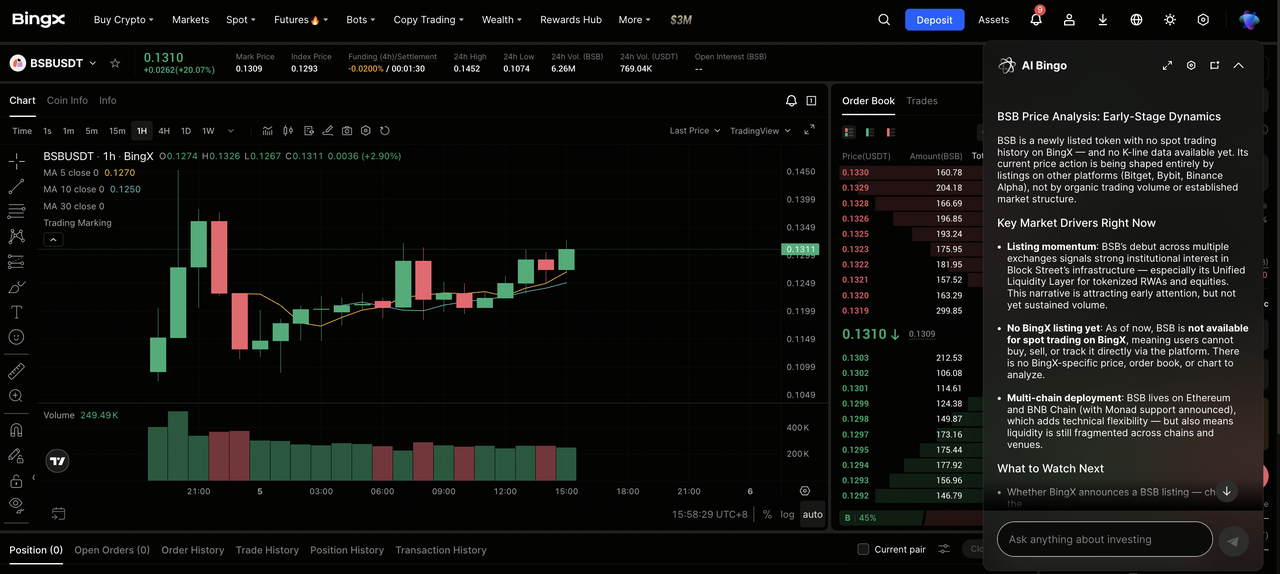Screen dimensions: 1280x574
Task: Select the trend line drawing tool
Action: tap(16, 186)
